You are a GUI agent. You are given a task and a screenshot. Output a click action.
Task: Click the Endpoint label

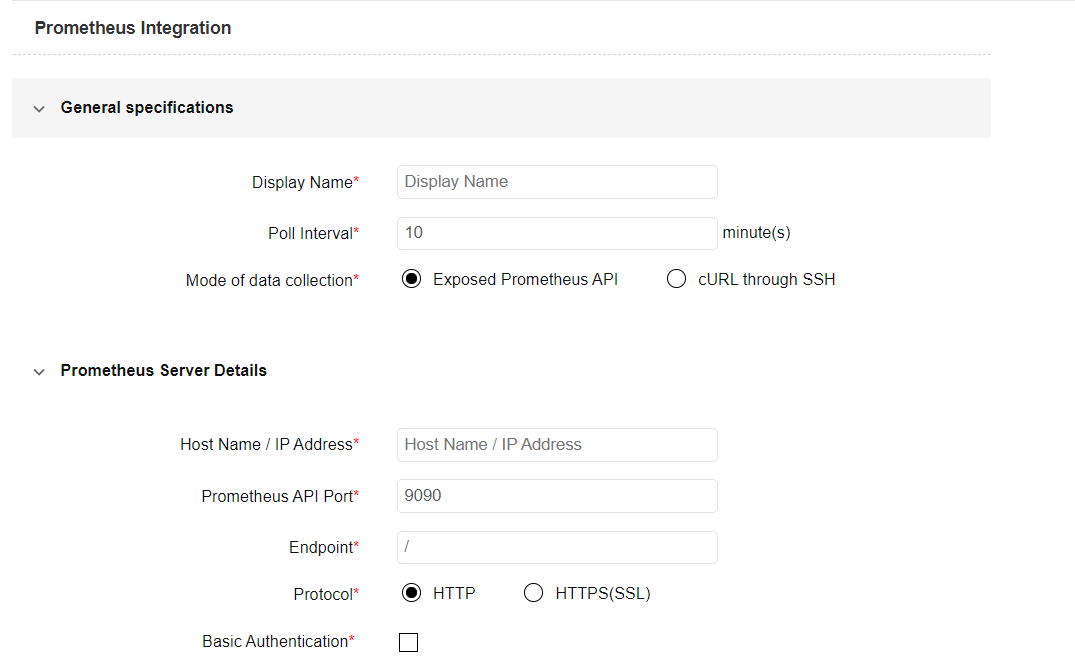[319, 547]
